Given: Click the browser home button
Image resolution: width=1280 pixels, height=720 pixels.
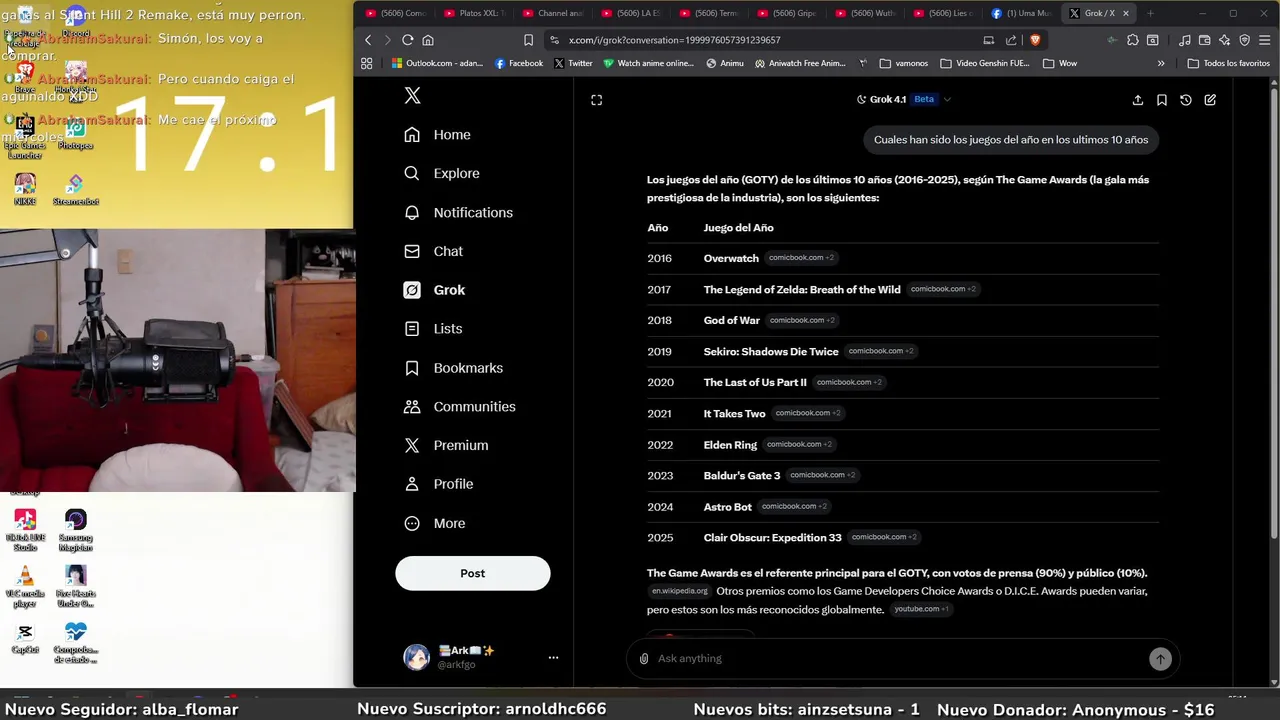Looking at the screenshot, I should (428, 40).
